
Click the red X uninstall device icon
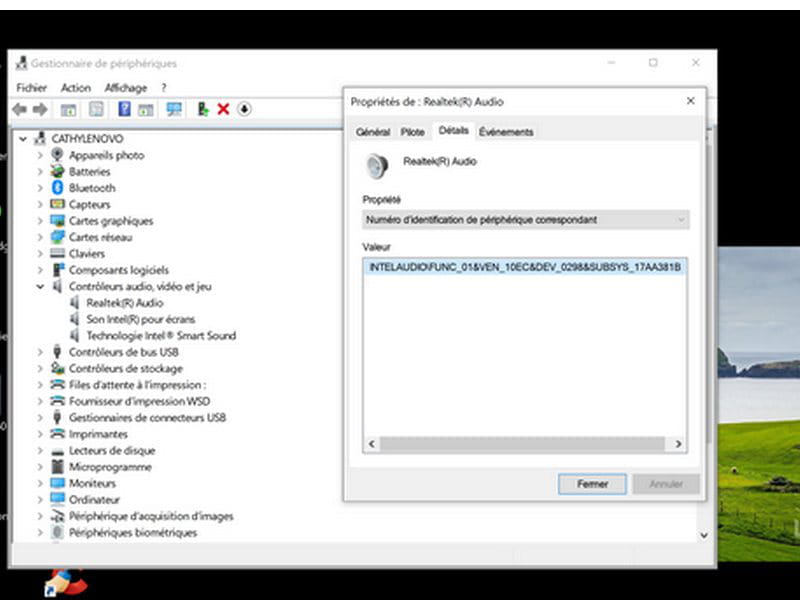tap(223, 109)
